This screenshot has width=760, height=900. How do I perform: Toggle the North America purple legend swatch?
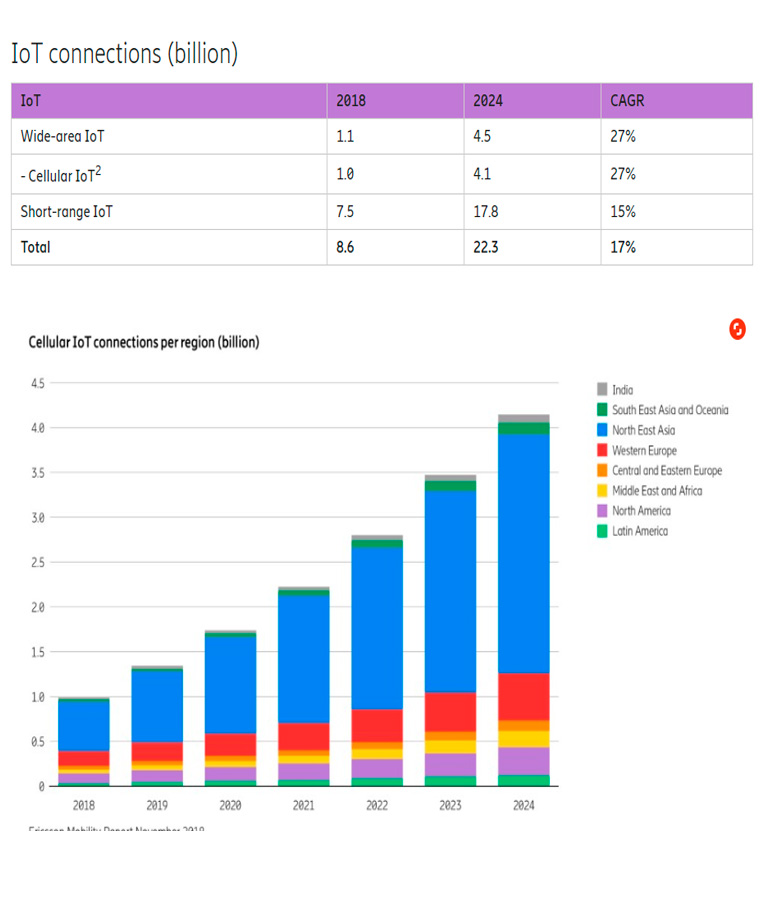(x=602, y=511)
